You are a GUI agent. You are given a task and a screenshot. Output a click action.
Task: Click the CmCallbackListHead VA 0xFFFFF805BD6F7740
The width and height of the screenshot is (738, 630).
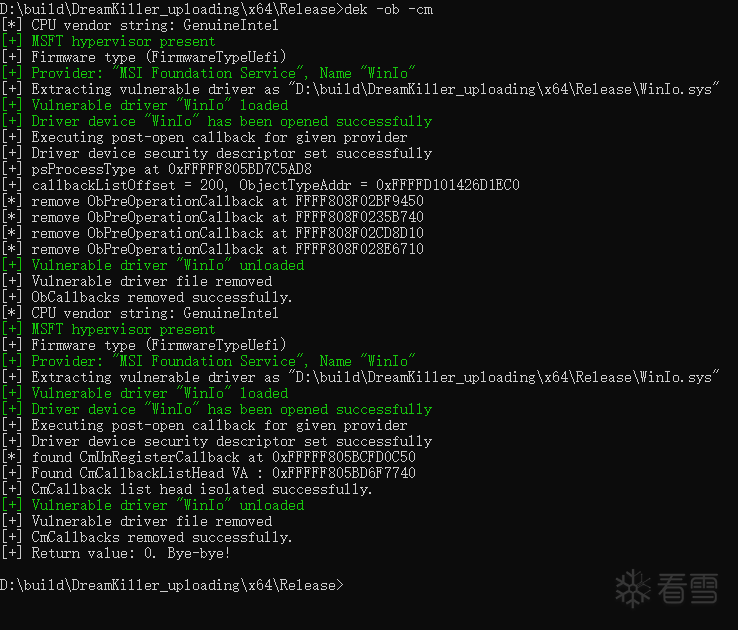point(344,473)
